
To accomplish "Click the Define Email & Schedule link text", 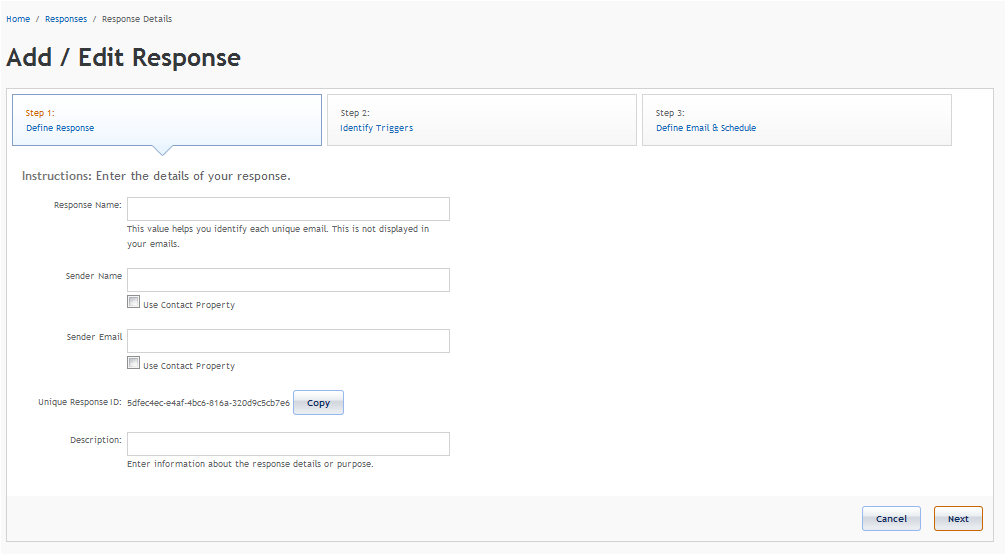I will pyautogui.click(x=706, y=128).
